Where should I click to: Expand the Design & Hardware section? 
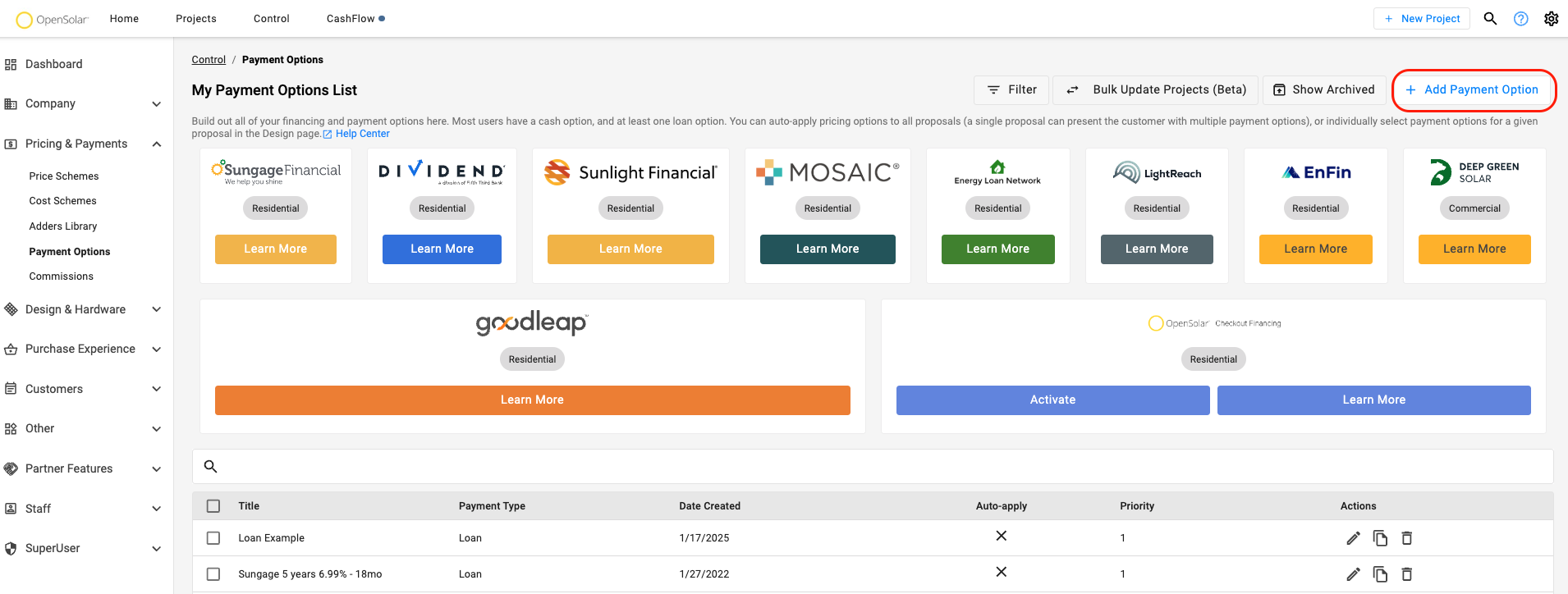click(156, 309)
